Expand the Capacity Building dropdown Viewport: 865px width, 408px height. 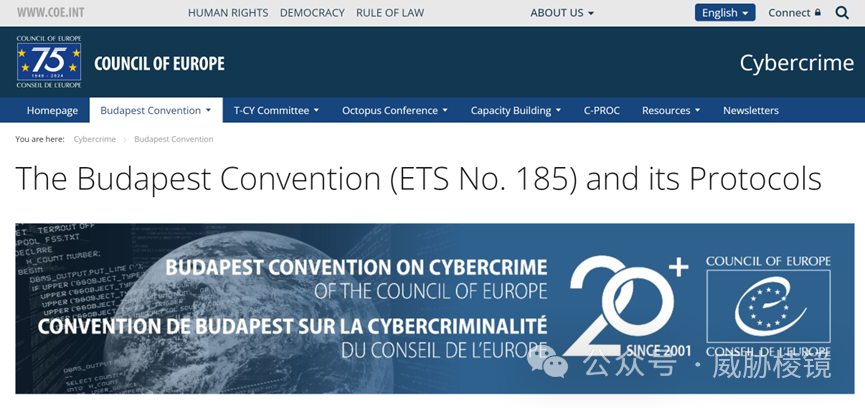click(x=516, y=110)
